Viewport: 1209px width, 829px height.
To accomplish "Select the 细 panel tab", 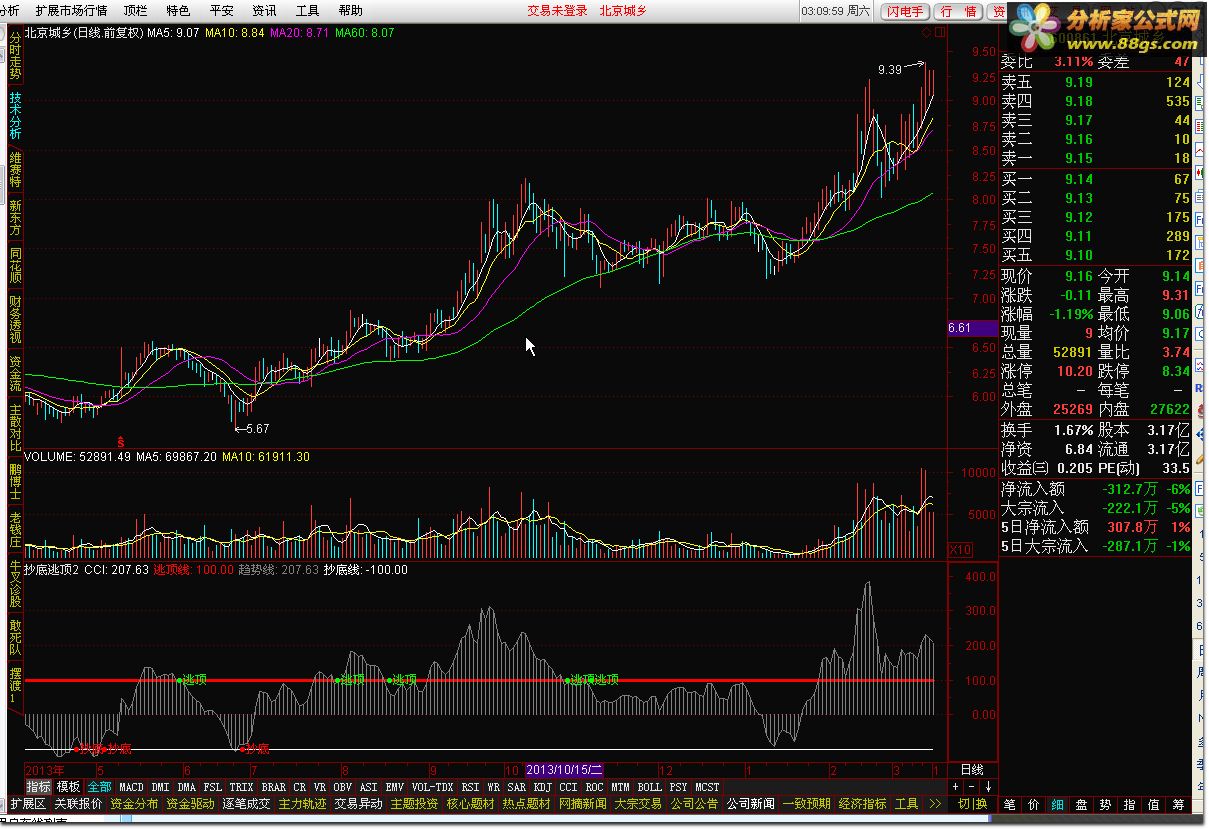I will pyautogui.click(x=1058, y=804).
